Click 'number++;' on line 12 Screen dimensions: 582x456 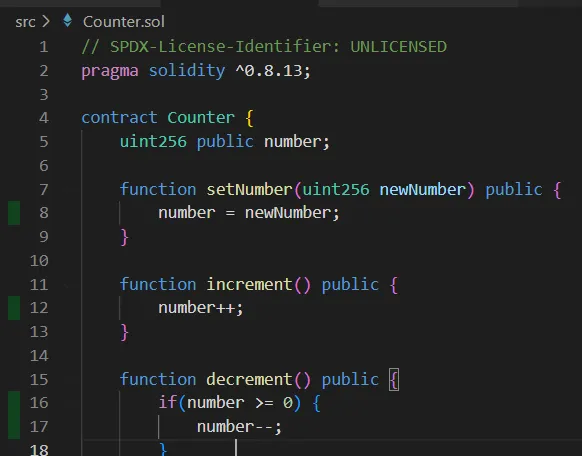(x=200, y=308)
